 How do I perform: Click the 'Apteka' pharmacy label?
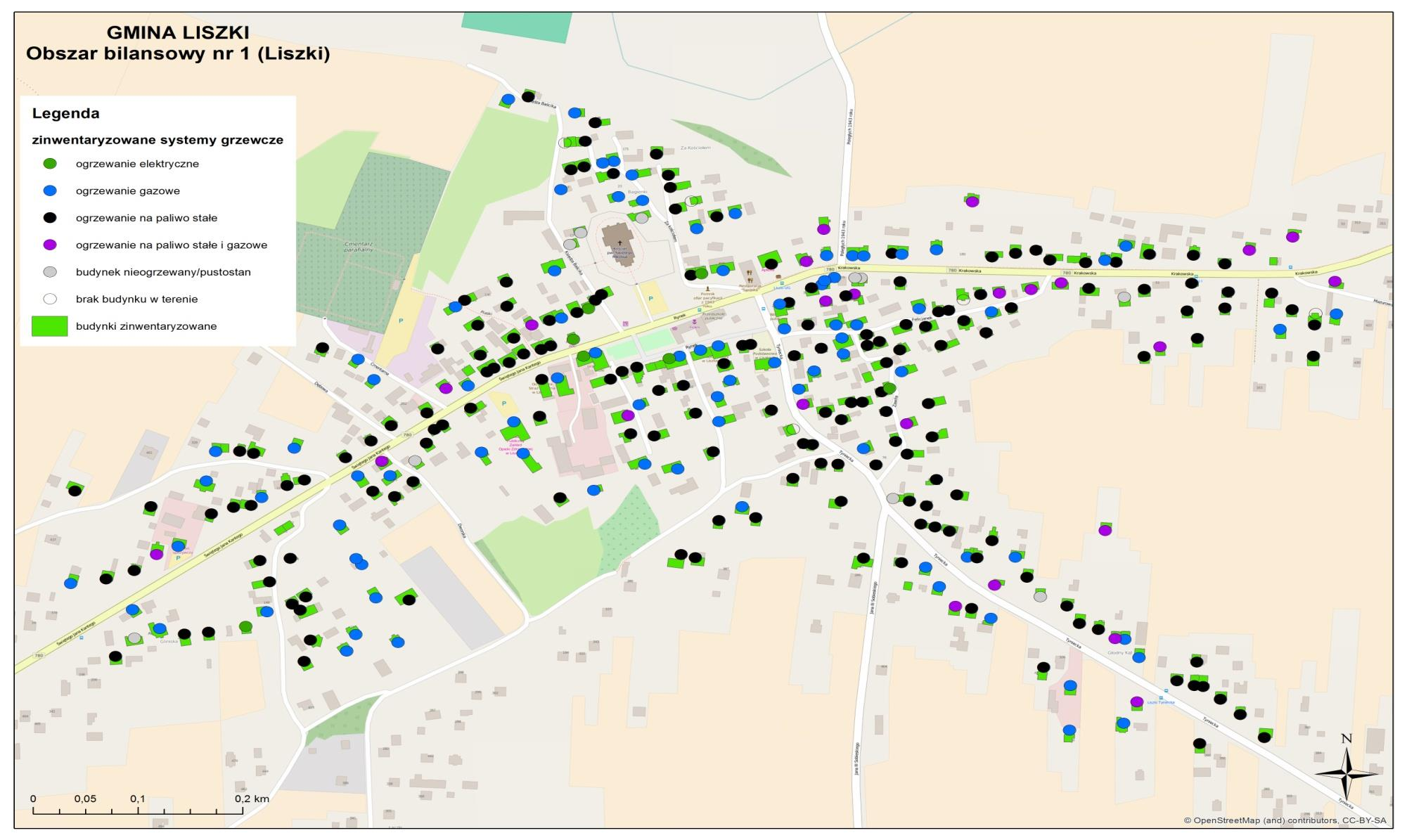(x=768, y=269)
